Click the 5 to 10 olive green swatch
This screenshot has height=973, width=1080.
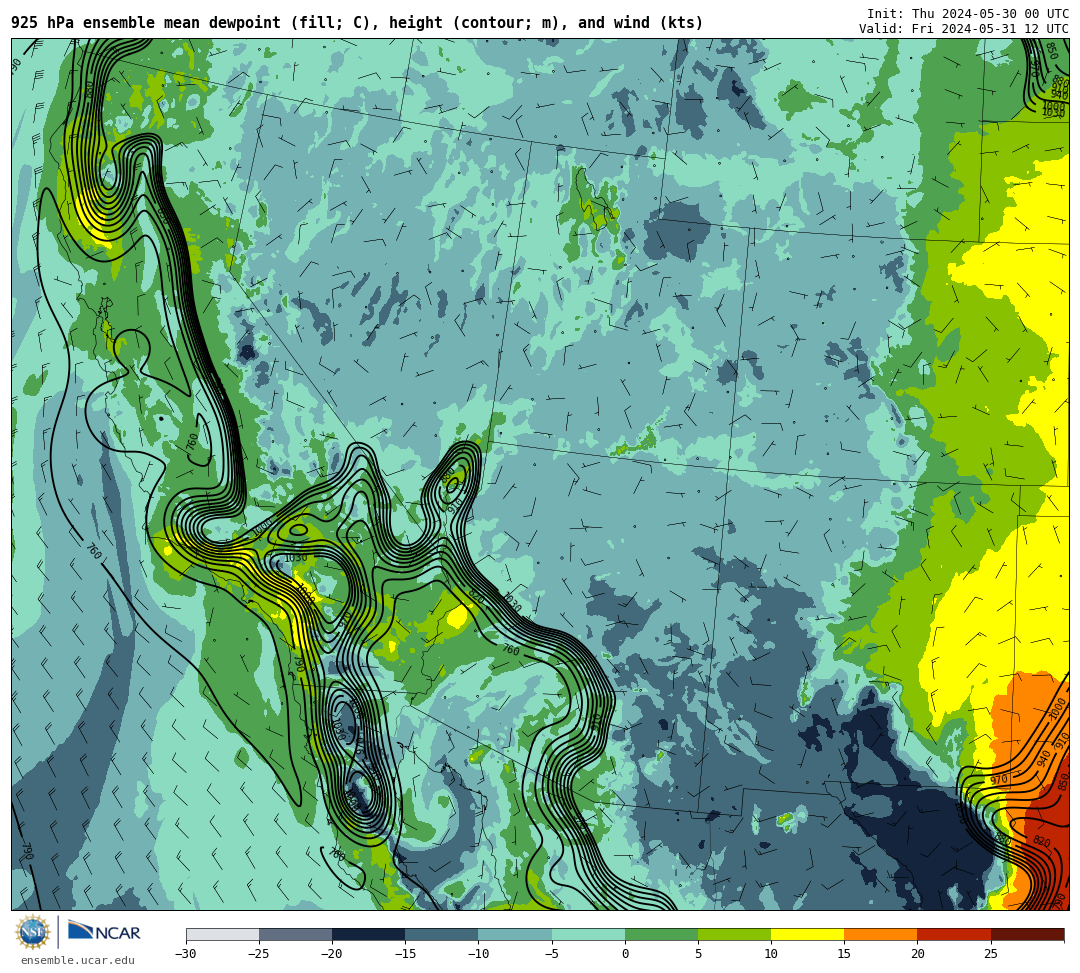(x=734, y=934)
